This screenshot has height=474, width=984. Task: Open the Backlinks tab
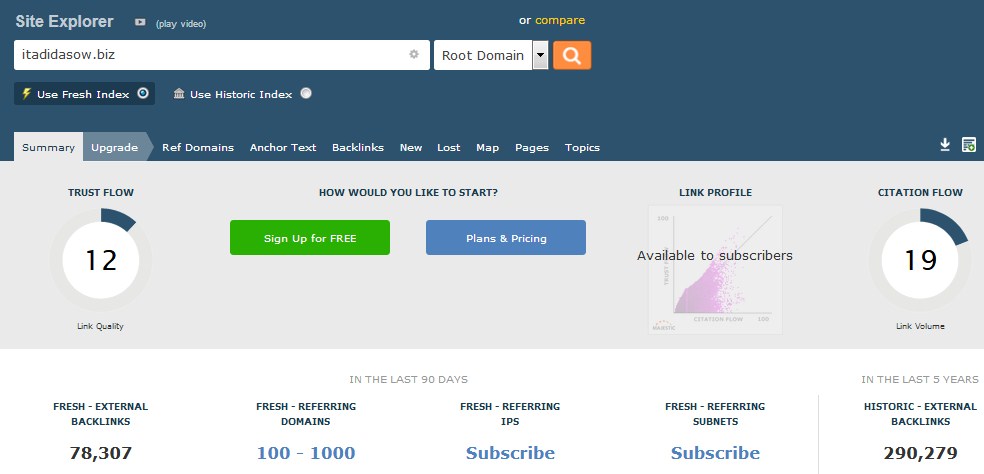point(358,148)
